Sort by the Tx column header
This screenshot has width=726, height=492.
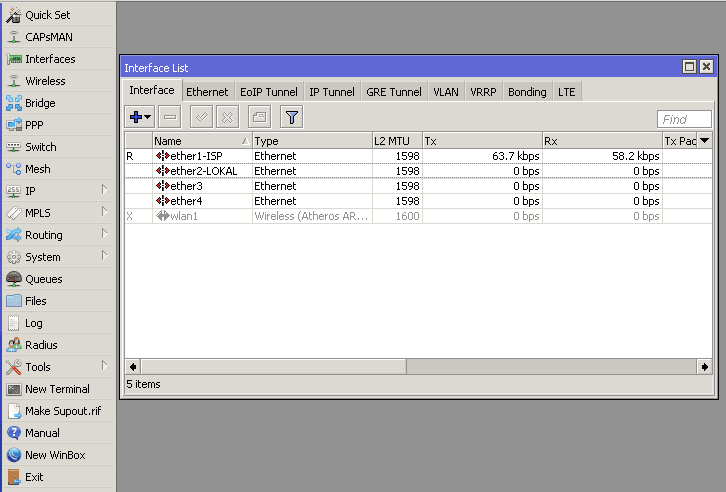pyautogui.click(x=482, y=141)
